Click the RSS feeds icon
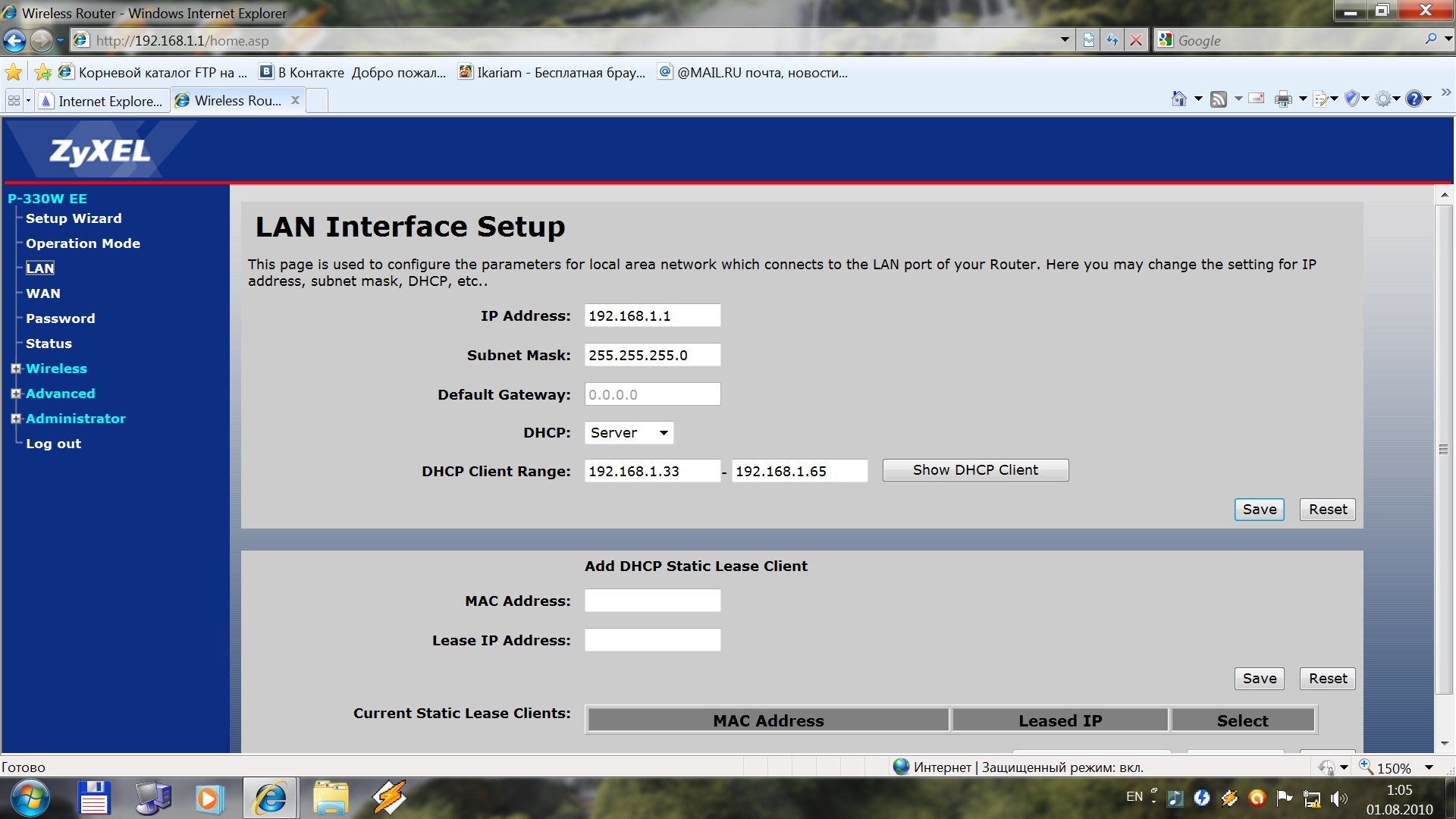This screenshot has width=1456, height=819. [x=1219, y=99]
